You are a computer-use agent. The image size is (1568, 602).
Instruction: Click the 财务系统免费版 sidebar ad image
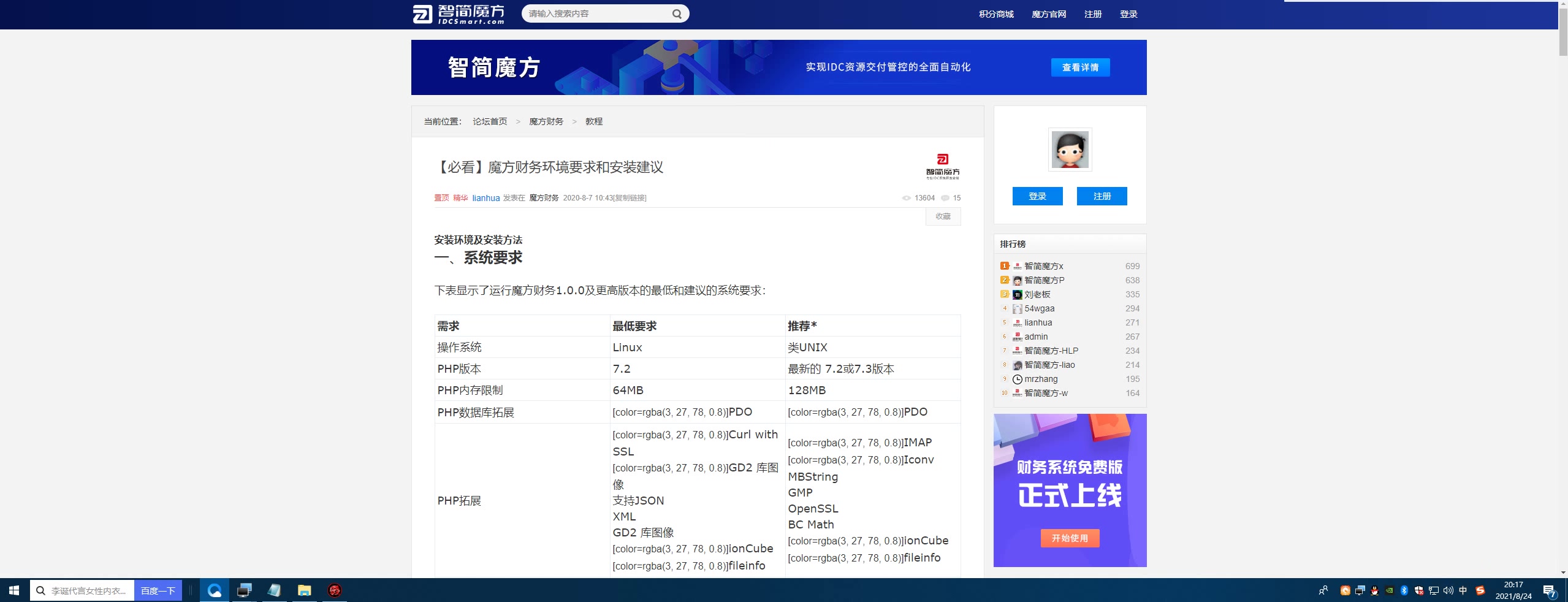(x=1070, y=490)
